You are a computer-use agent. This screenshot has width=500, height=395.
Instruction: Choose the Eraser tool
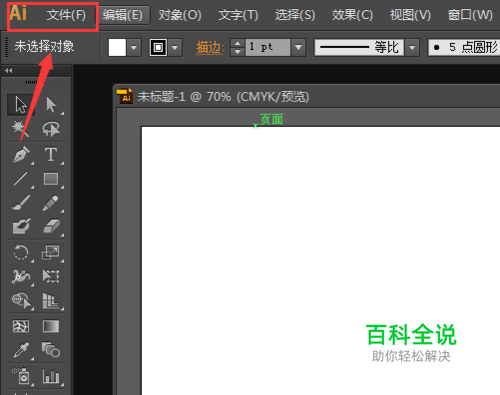tap(52, 226)
